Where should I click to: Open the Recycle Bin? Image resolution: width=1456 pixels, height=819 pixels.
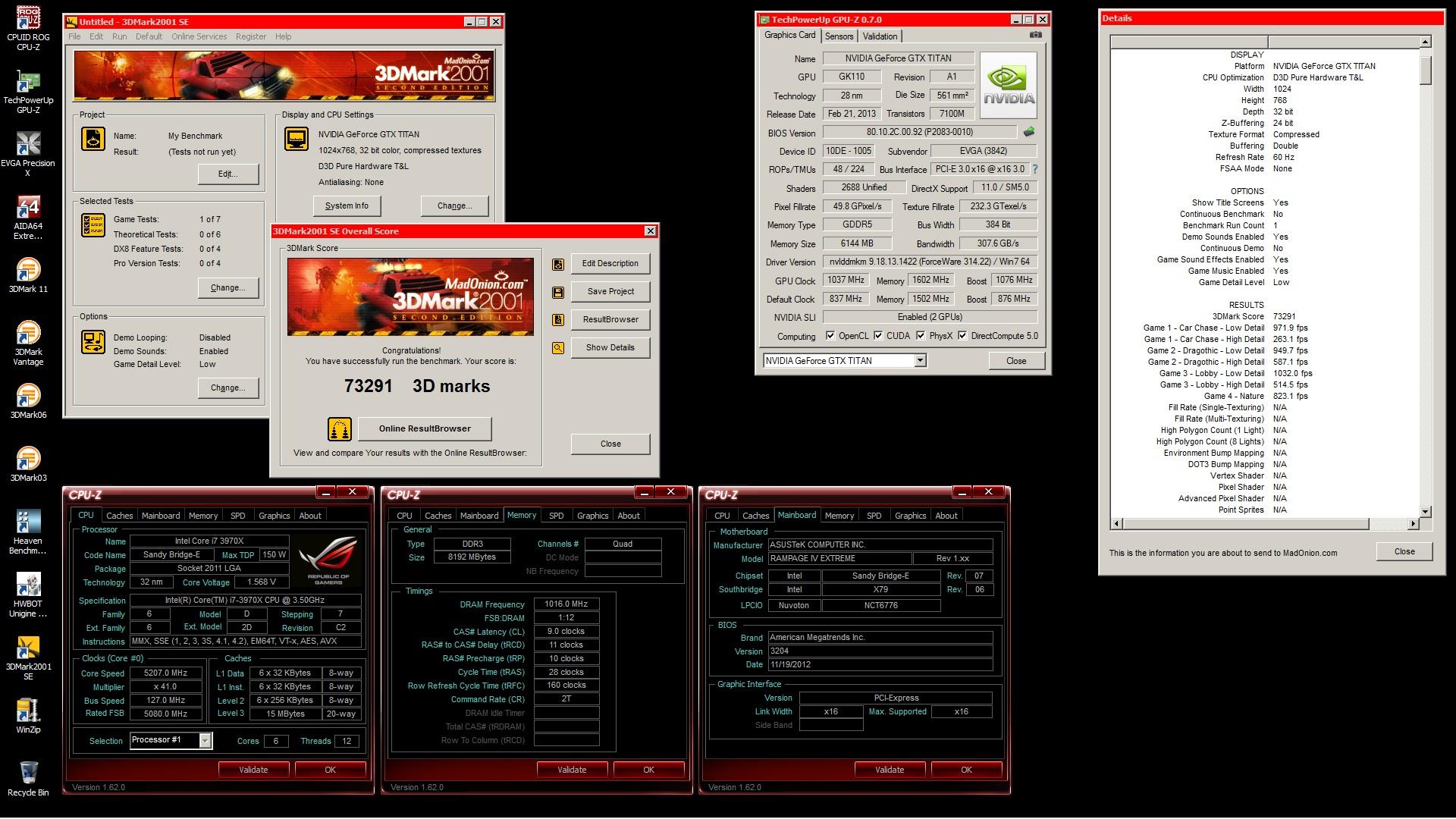28,779
